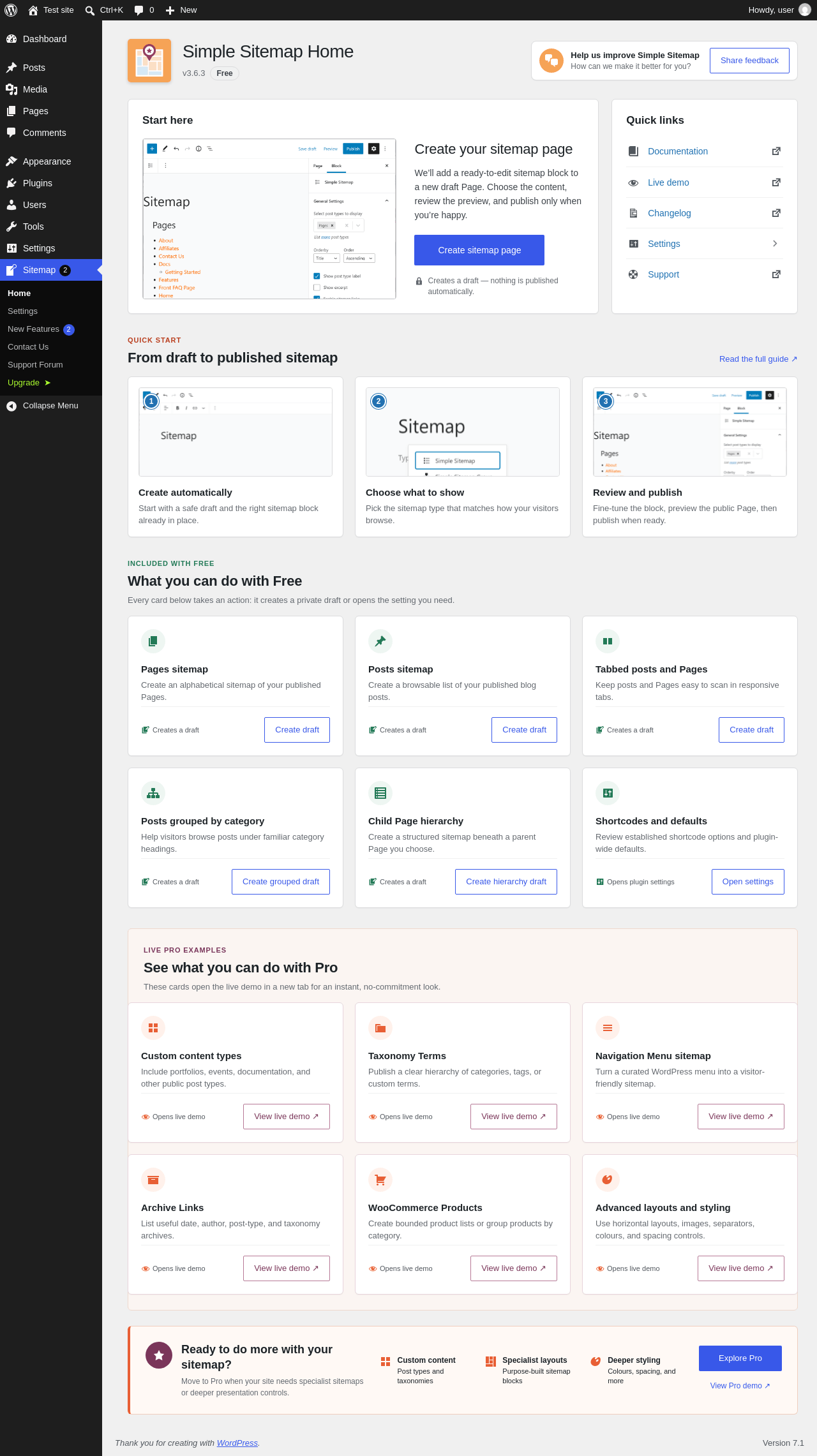Click the Create sitemap page button

[x=479, y=250]
